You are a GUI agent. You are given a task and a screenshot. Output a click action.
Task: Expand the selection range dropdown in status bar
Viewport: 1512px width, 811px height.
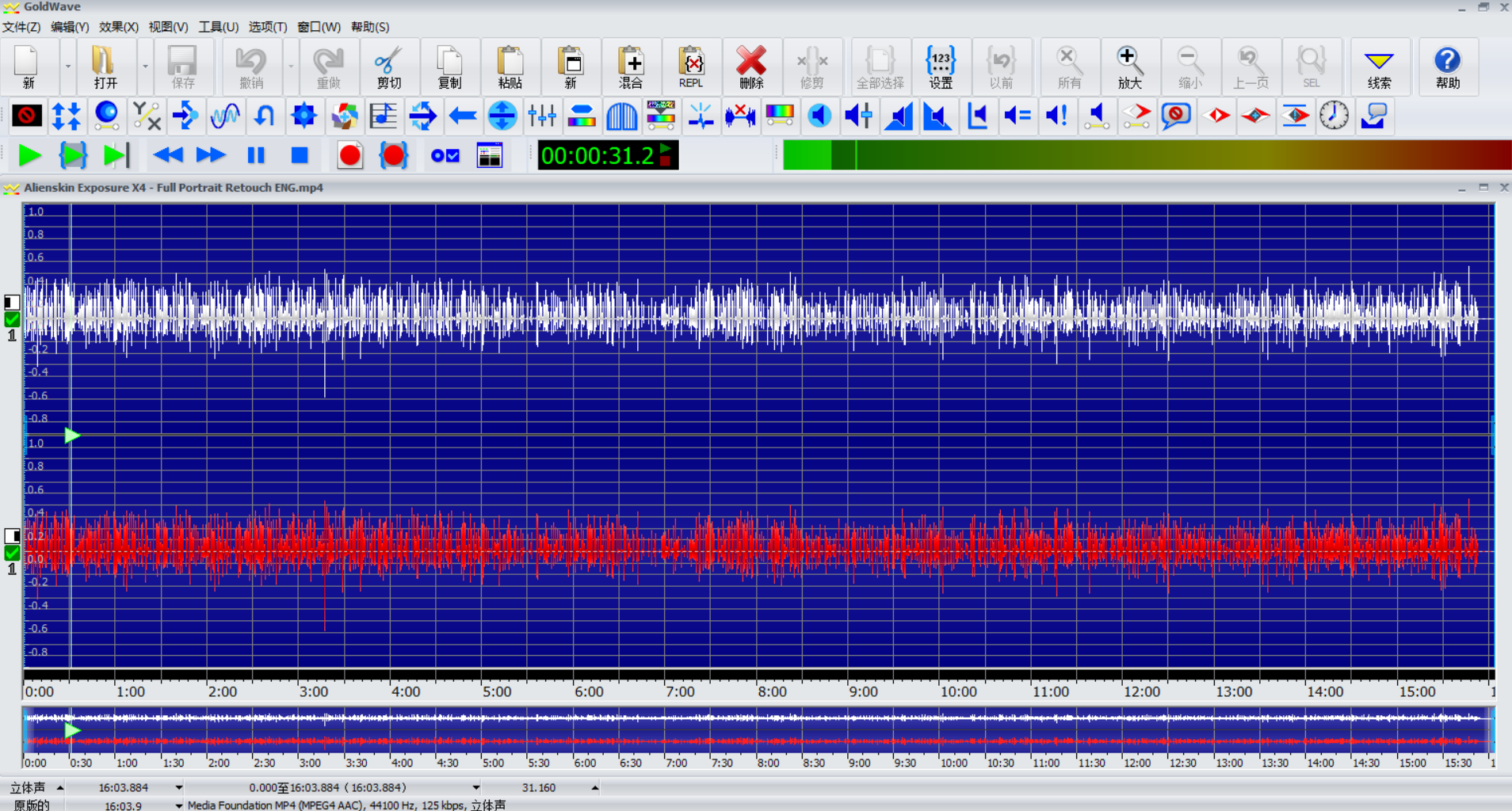476,788
